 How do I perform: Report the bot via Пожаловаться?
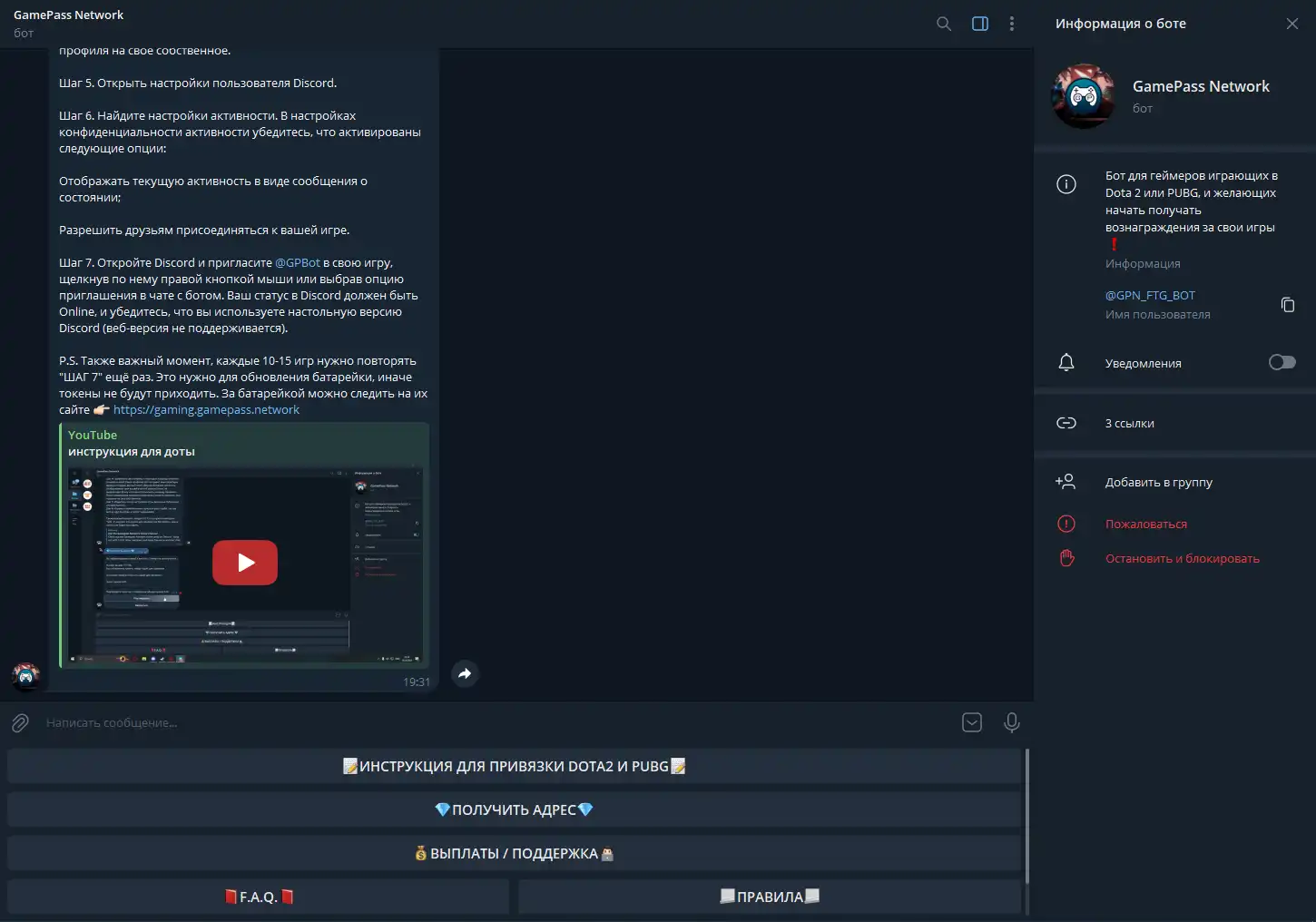point(1175,524)
